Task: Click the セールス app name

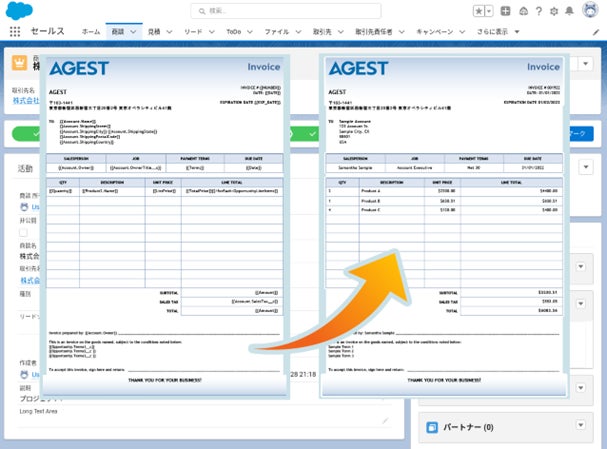Action: click(48, 31)
